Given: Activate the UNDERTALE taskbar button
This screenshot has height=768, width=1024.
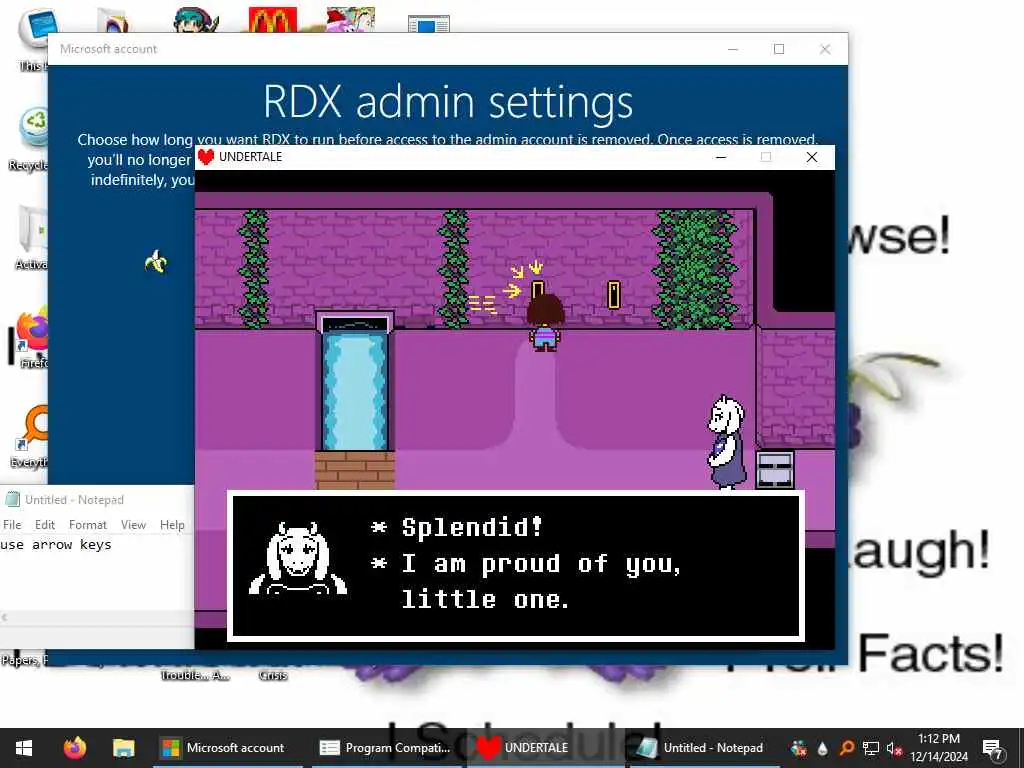Looking at the screenshot, I should [x=547, y=748].
